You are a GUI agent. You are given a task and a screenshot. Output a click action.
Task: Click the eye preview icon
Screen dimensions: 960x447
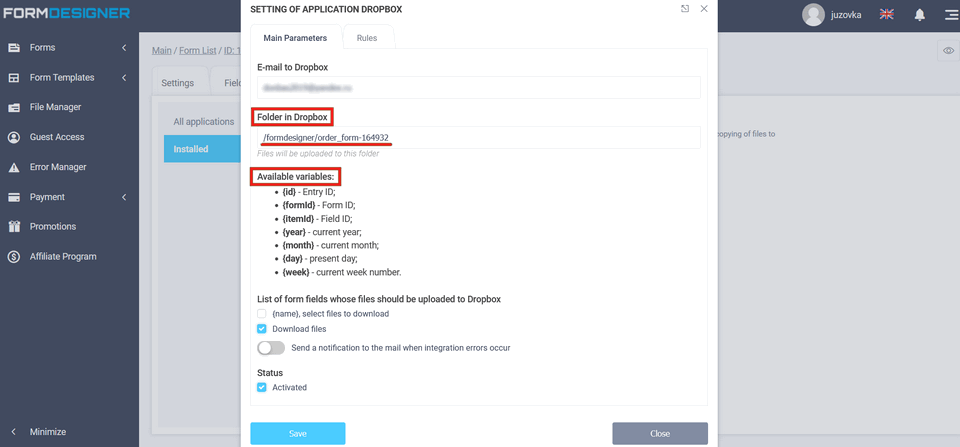coord(948,50)
